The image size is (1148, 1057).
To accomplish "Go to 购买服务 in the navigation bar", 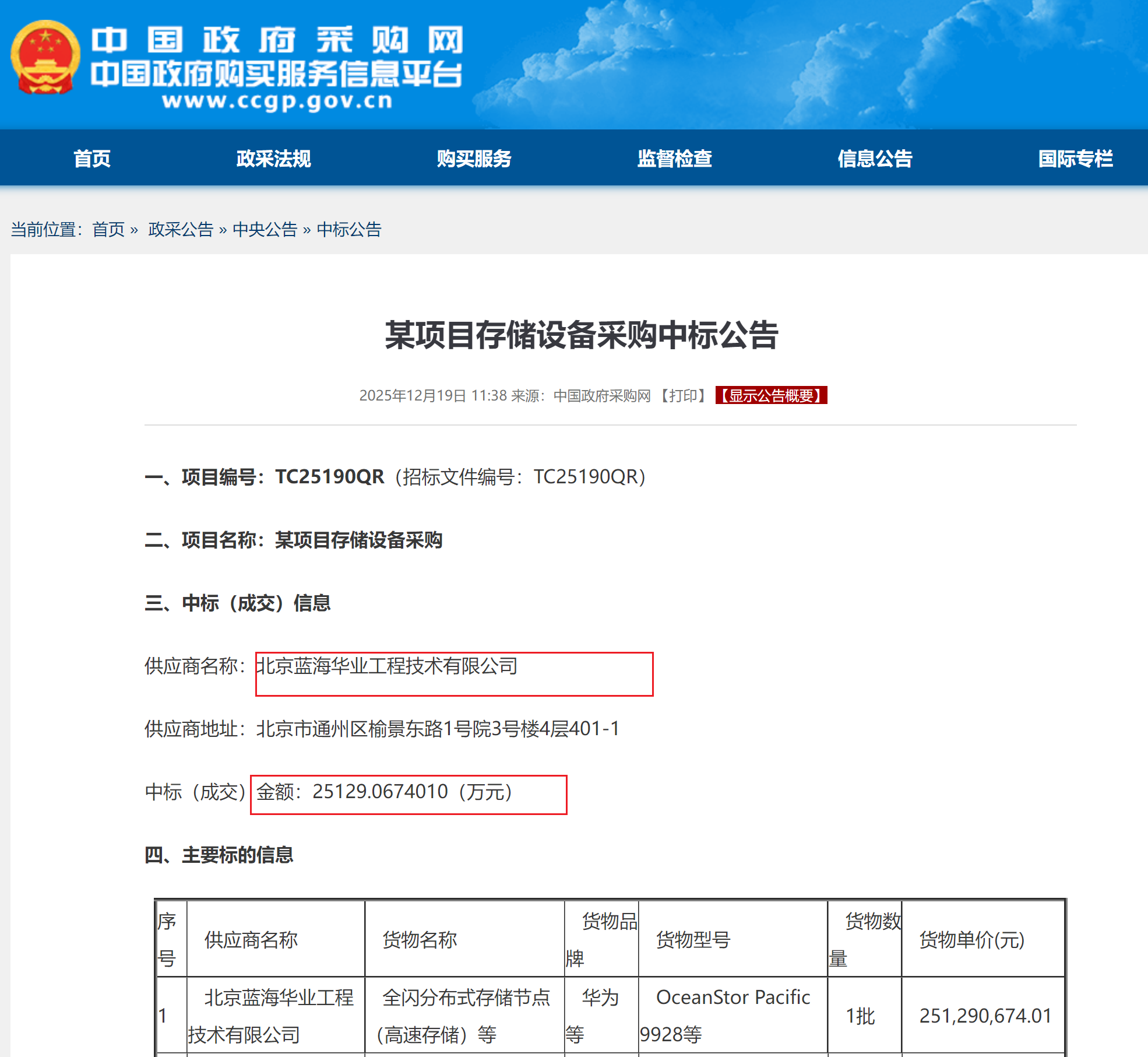I will pyautogui.click(x=474, y=159).
